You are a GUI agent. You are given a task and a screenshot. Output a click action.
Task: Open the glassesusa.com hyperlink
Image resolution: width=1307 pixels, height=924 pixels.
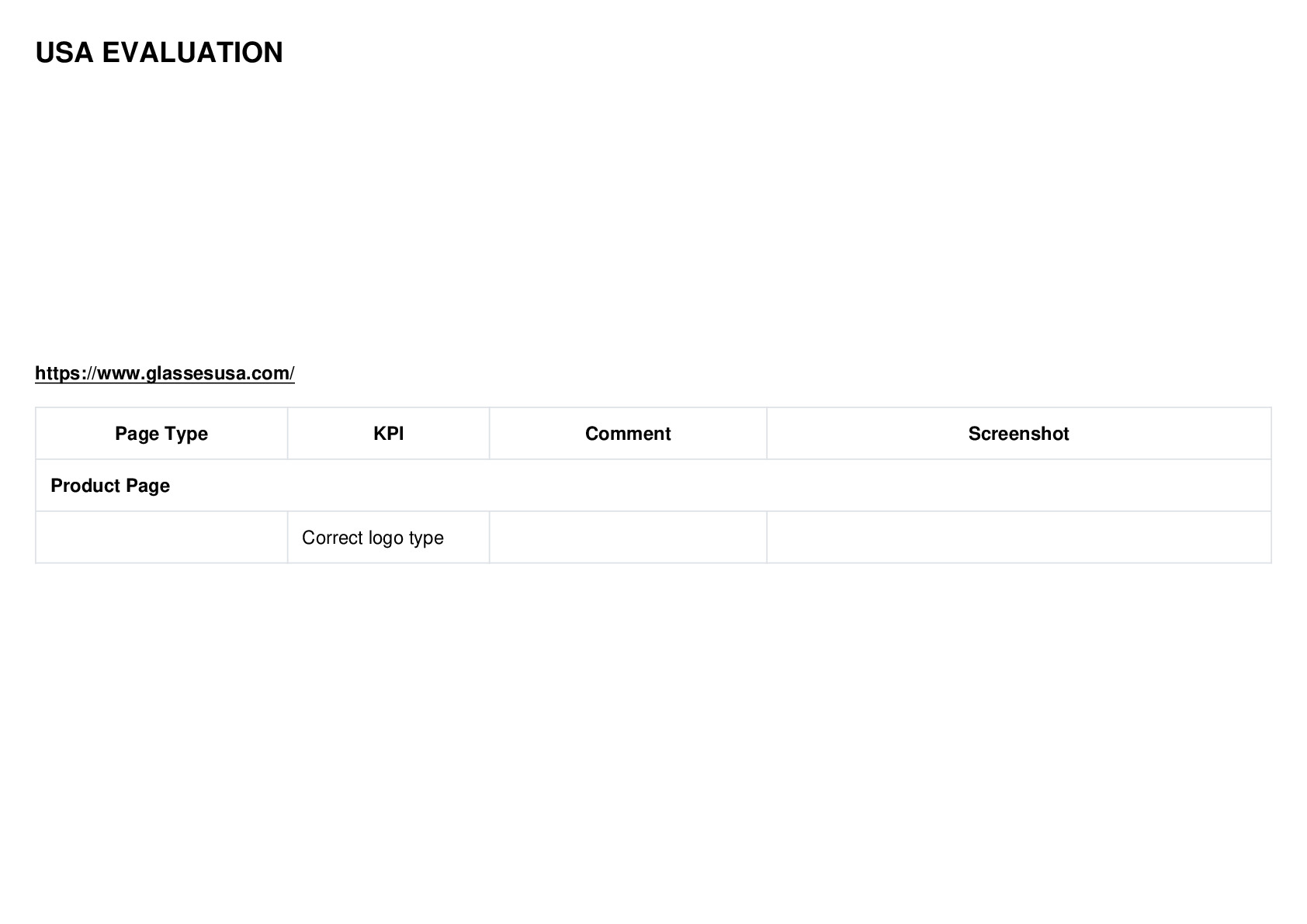165,373
